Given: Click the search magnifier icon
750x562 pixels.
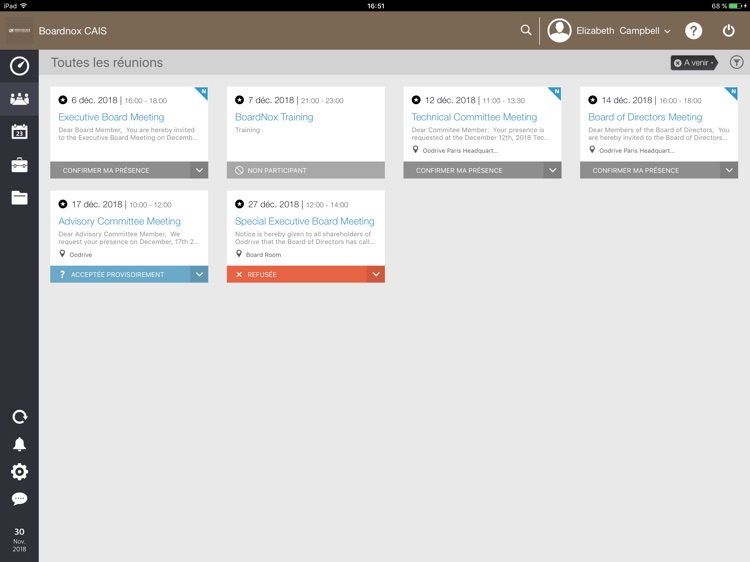Looking at the screenshot, I should pyautogui.click(x=526, y=30).
